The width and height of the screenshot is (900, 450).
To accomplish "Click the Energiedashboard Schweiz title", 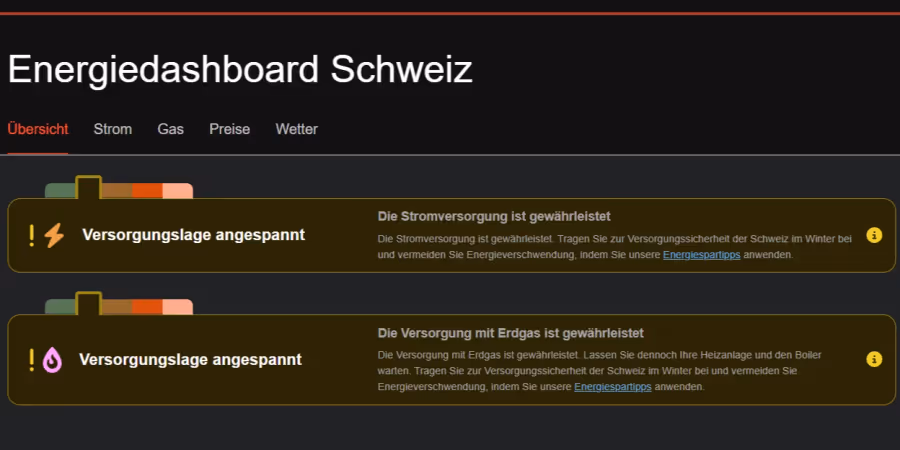I will (240, 69).
